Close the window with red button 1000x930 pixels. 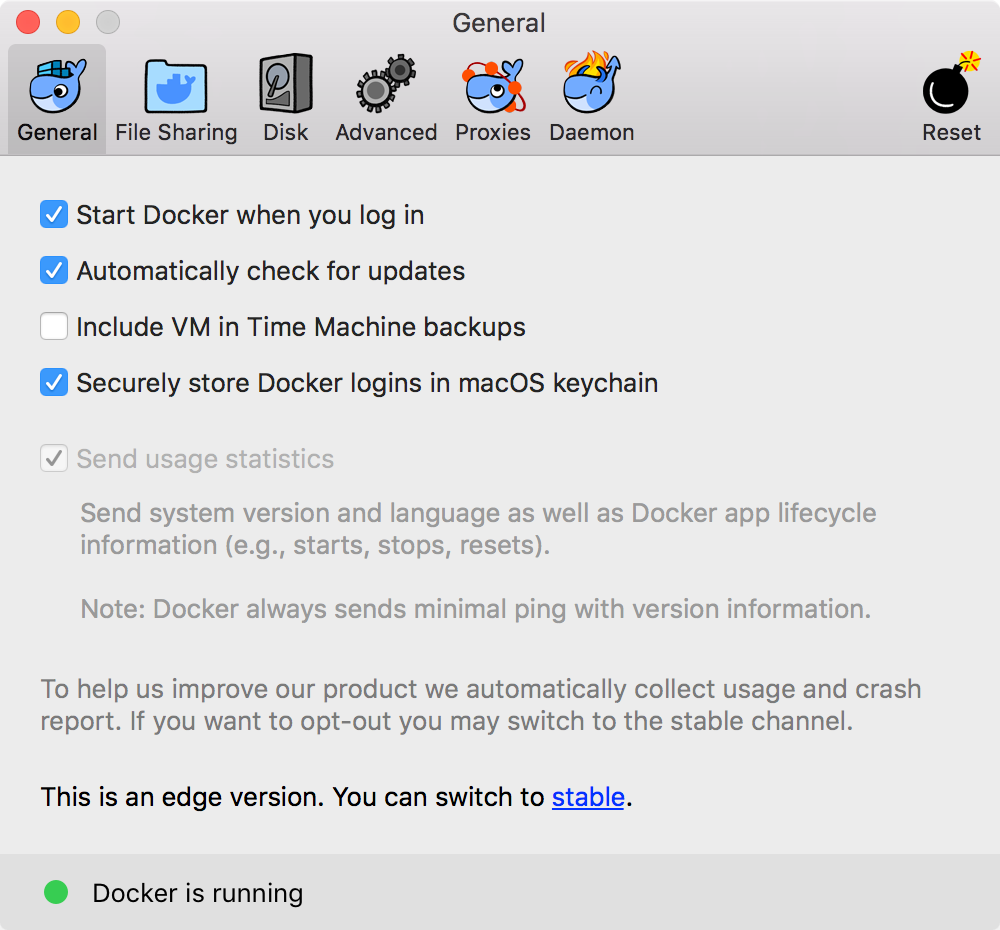point(28,22)
